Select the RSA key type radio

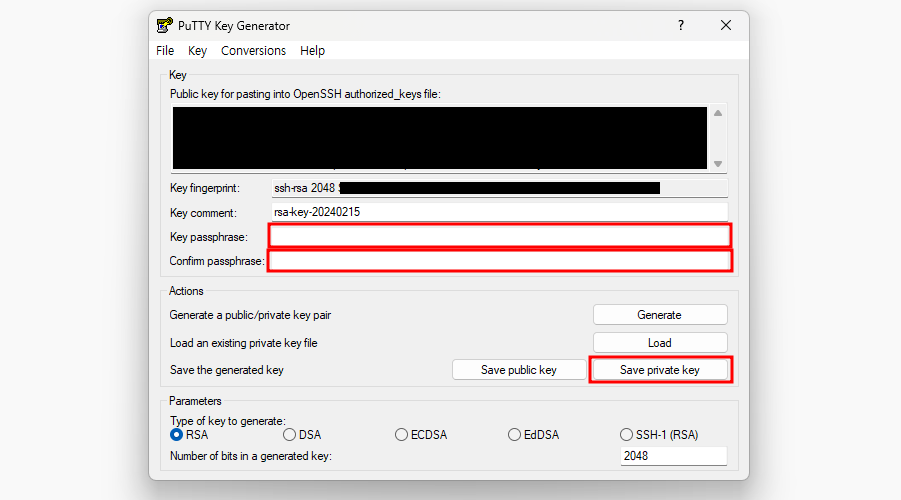pos(176,434)
